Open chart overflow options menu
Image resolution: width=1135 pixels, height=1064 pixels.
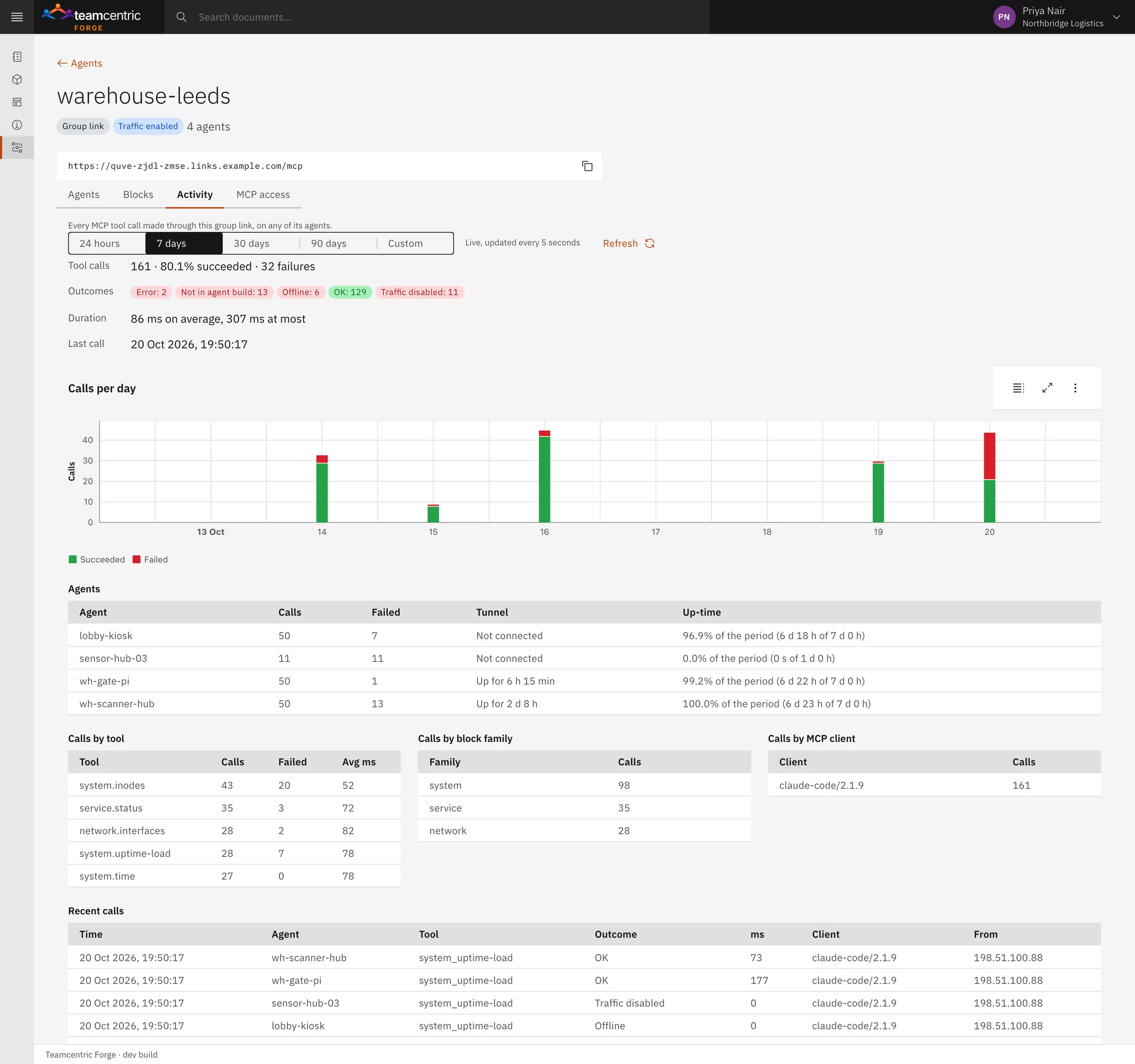click(x=1075, y=388)
